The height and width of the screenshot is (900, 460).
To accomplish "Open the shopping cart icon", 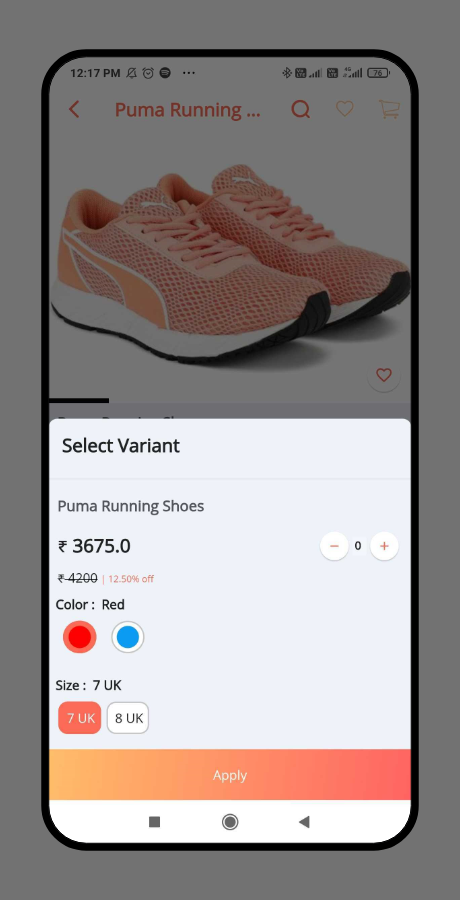I will pyautogui.click(x=389, y=109).
